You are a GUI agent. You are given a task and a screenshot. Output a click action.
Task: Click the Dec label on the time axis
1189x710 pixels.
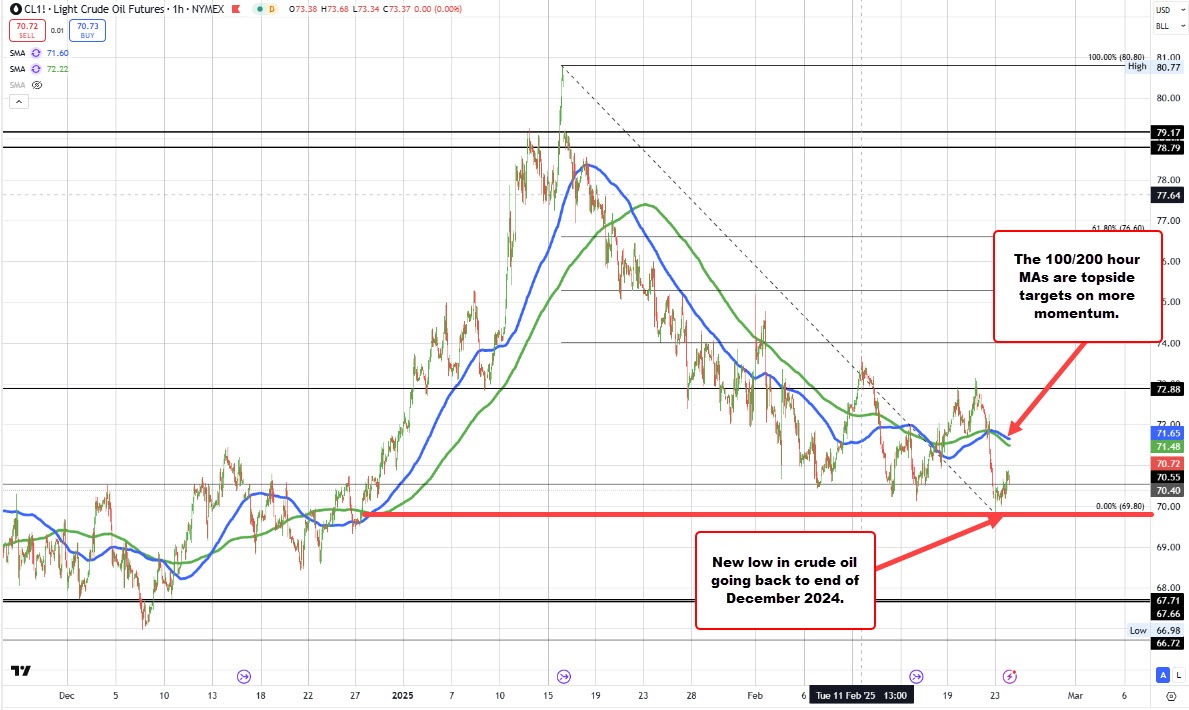(x=67, y=696)
